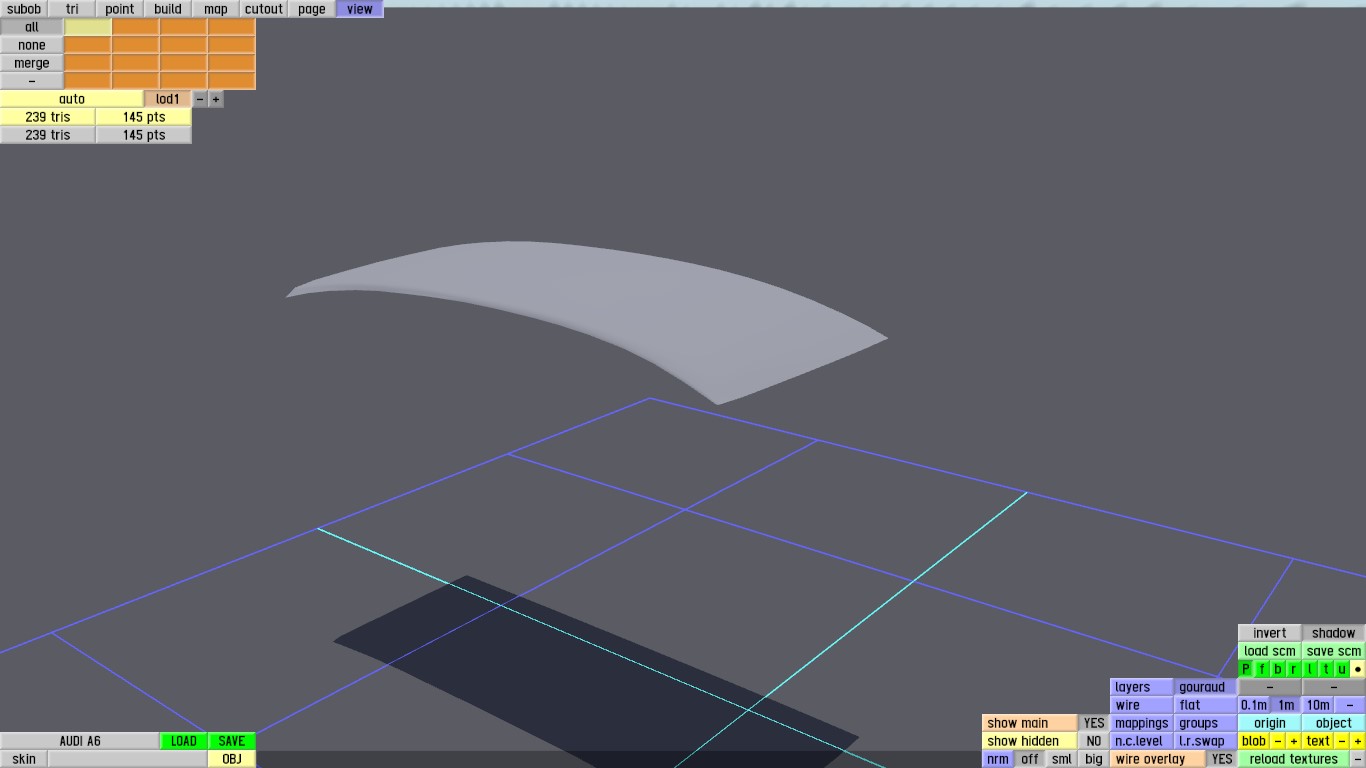This screenshot has height=768, width=1366.
Task: Increase LOD with plus beside lod1
Action: (x=216, y=99)
